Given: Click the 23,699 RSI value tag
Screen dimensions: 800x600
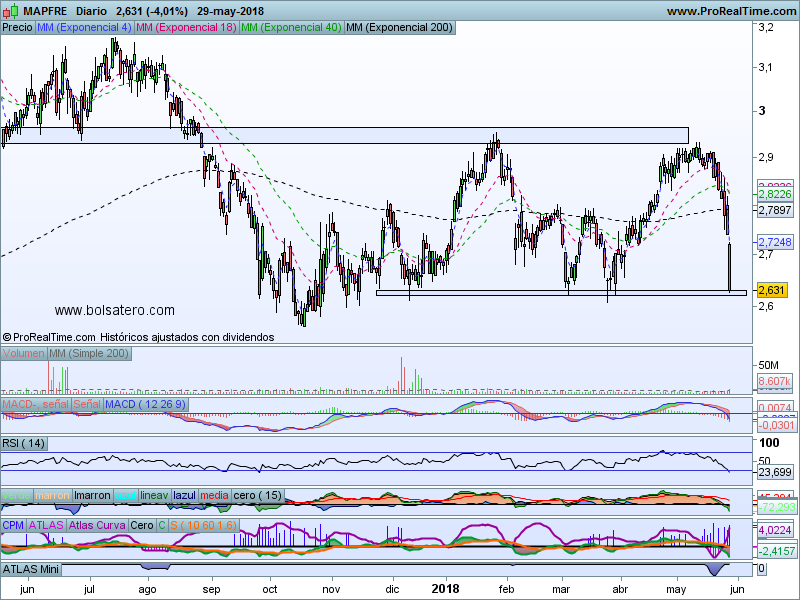Looking at the screenshot, I should [x=775, y=472].
